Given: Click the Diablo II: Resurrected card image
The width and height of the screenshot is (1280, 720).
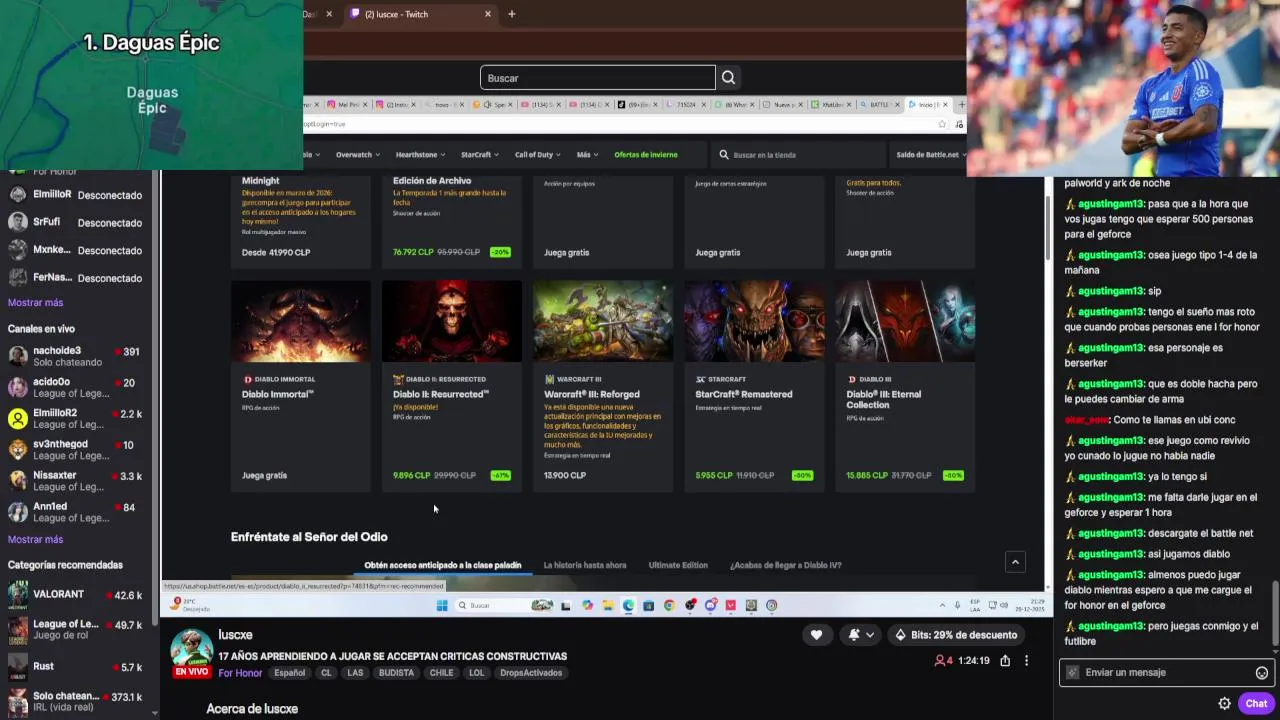Looking at the screenshot, I should (452, 321).
